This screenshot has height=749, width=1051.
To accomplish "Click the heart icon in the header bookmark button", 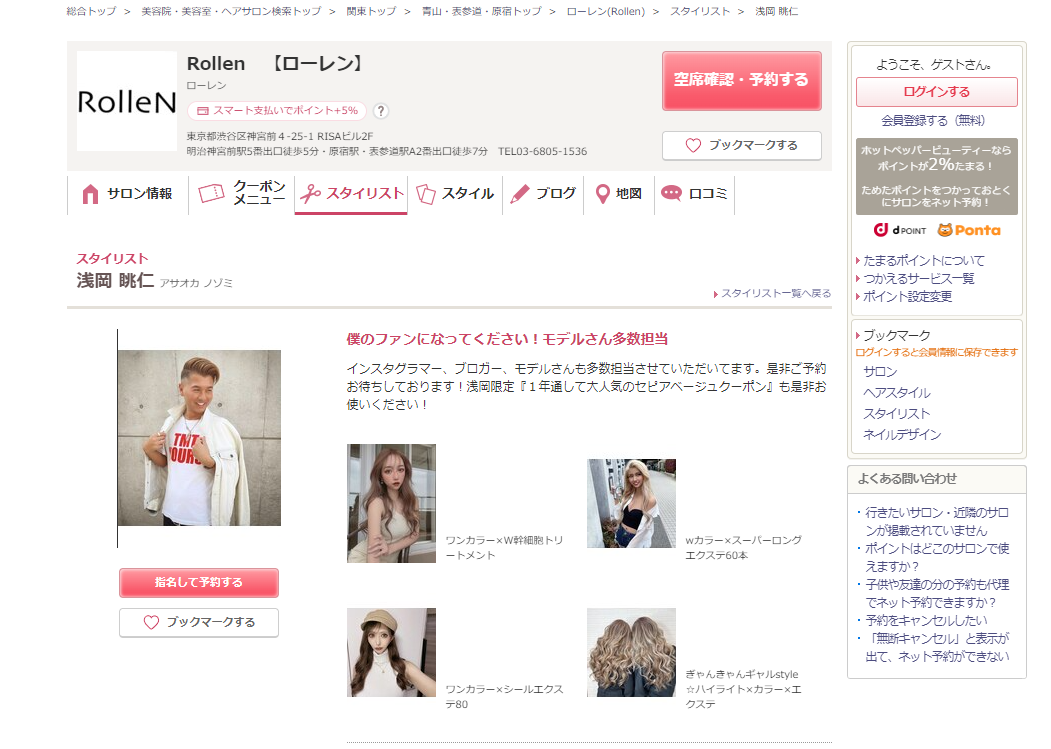I will pos(693,146).
